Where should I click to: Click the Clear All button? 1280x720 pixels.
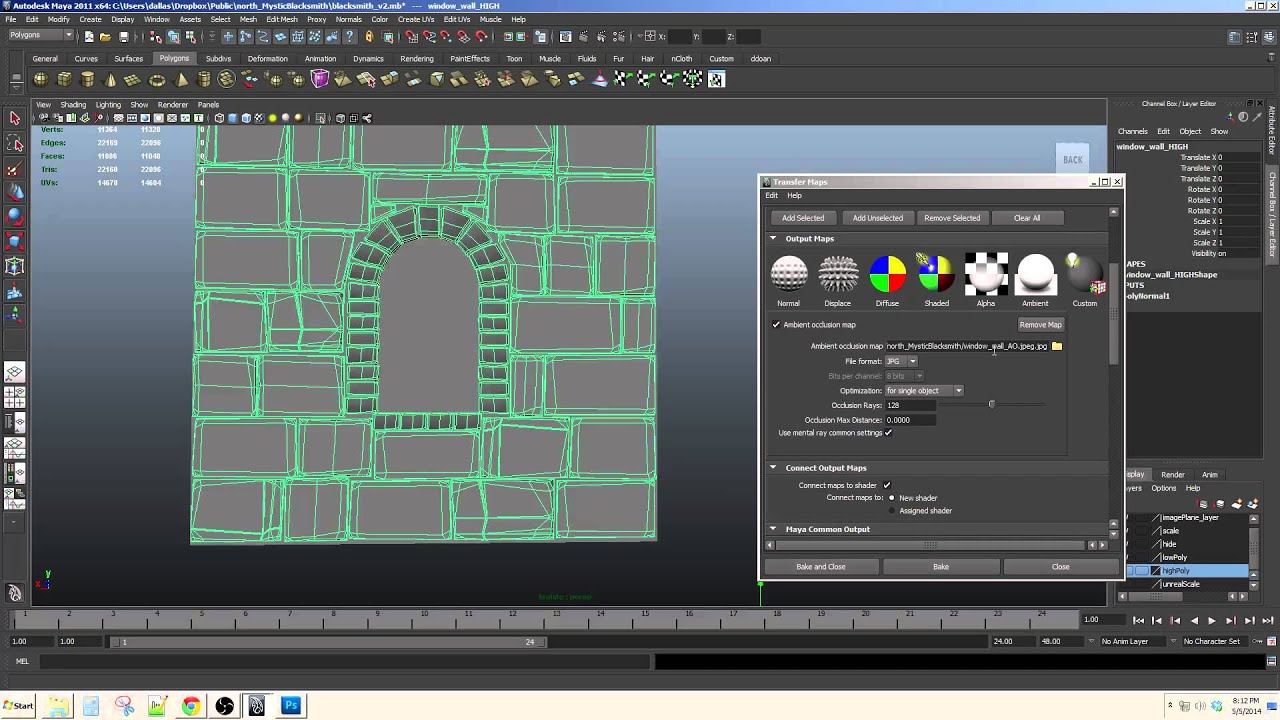1027,218
